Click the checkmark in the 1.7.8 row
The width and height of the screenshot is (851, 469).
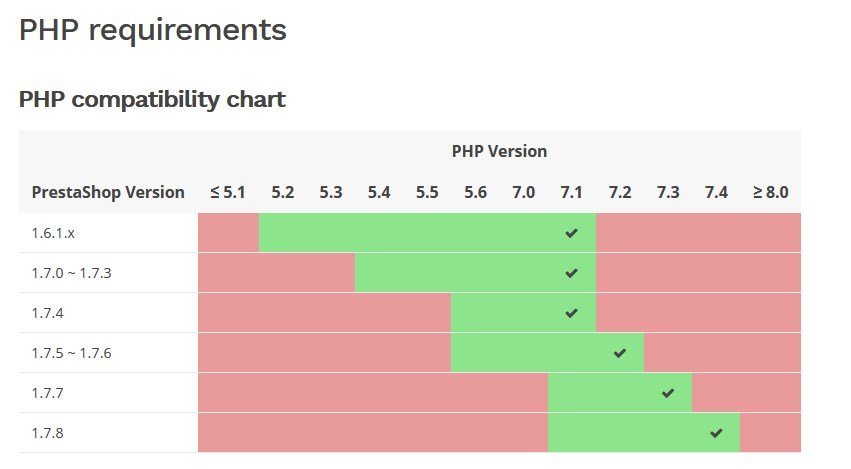(x=716, y=433)
